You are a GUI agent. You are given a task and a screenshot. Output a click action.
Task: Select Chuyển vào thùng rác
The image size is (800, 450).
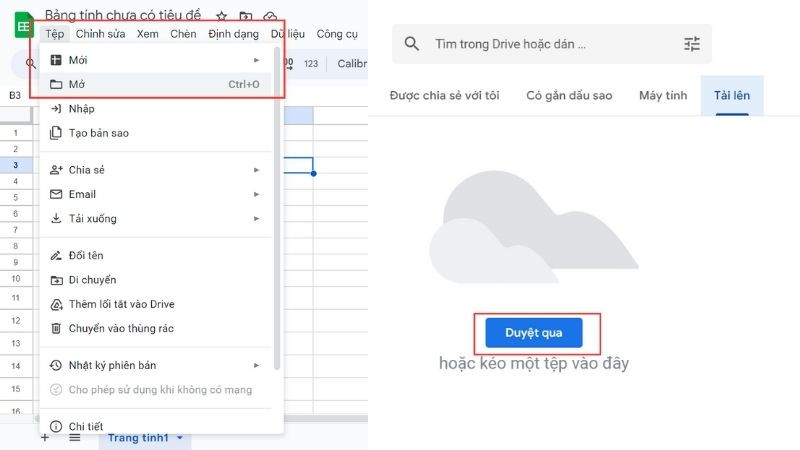point(156,328)
